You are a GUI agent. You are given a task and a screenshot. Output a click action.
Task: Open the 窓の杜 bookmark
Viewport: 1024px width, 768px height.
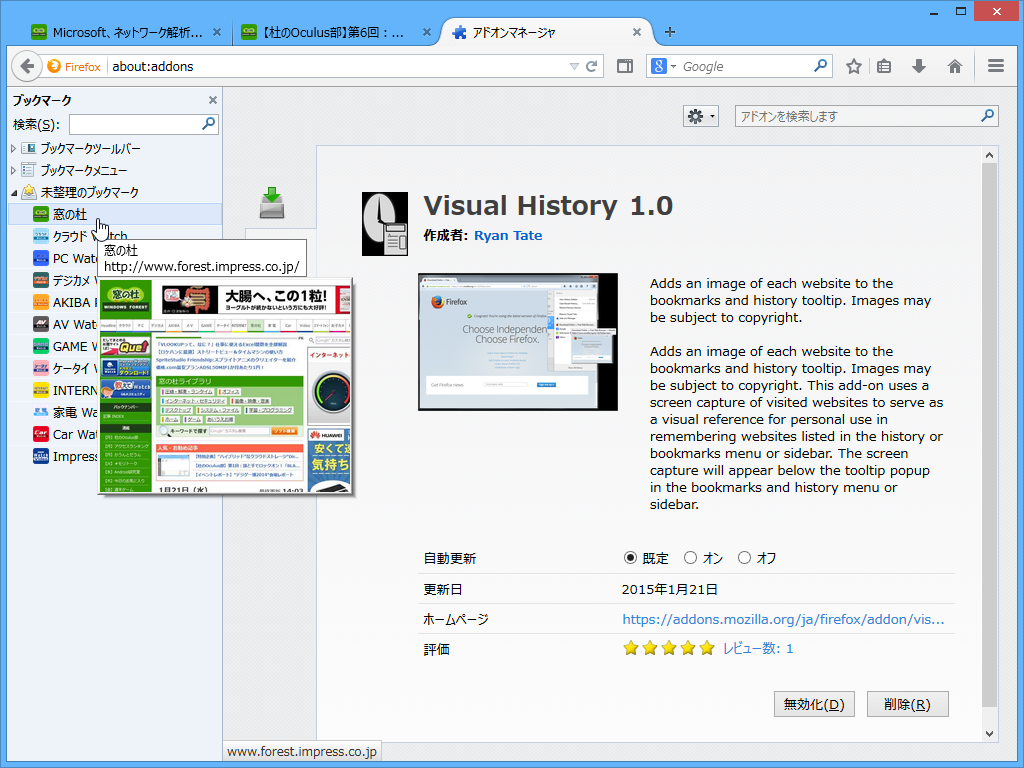(x=115, y=214)
